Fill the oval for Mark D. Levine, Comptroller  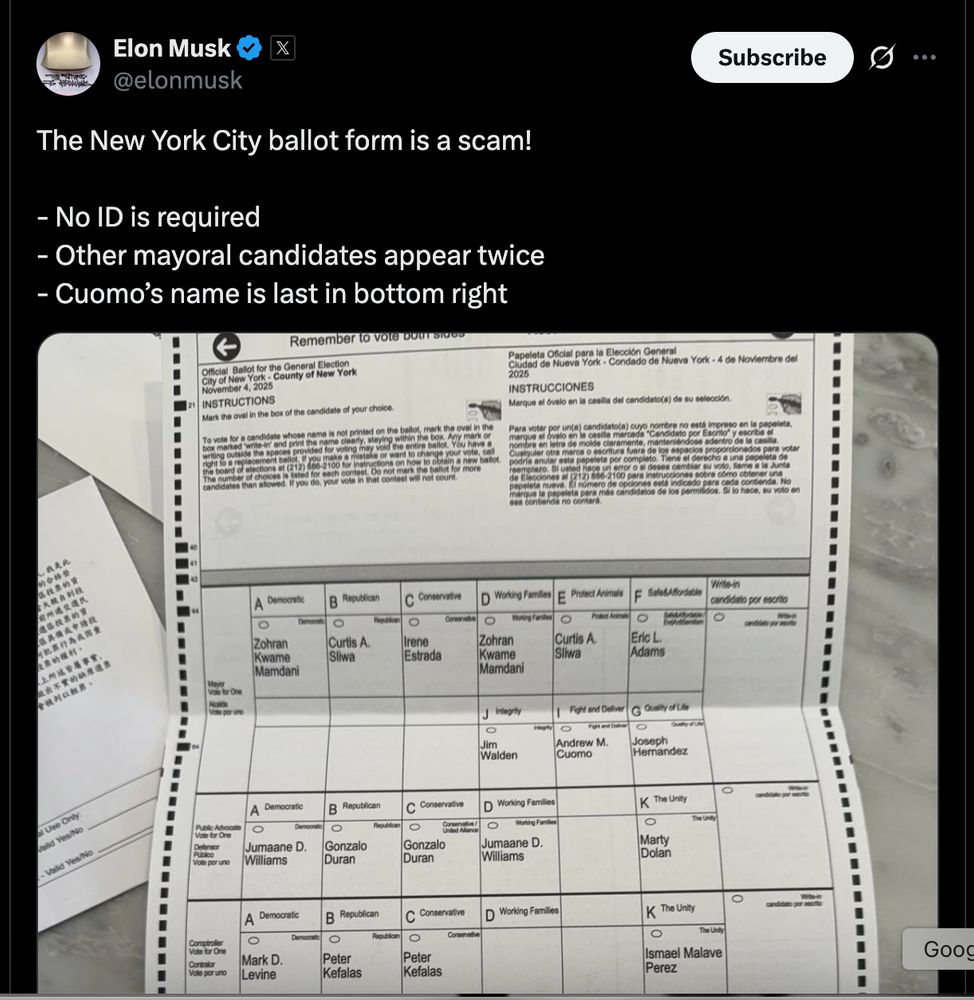[254, 939]
